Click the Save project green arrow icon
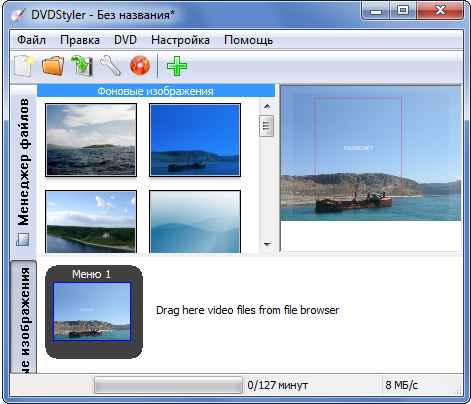The height and width of the screenshot is (404, 471). (x=82, y=66)
